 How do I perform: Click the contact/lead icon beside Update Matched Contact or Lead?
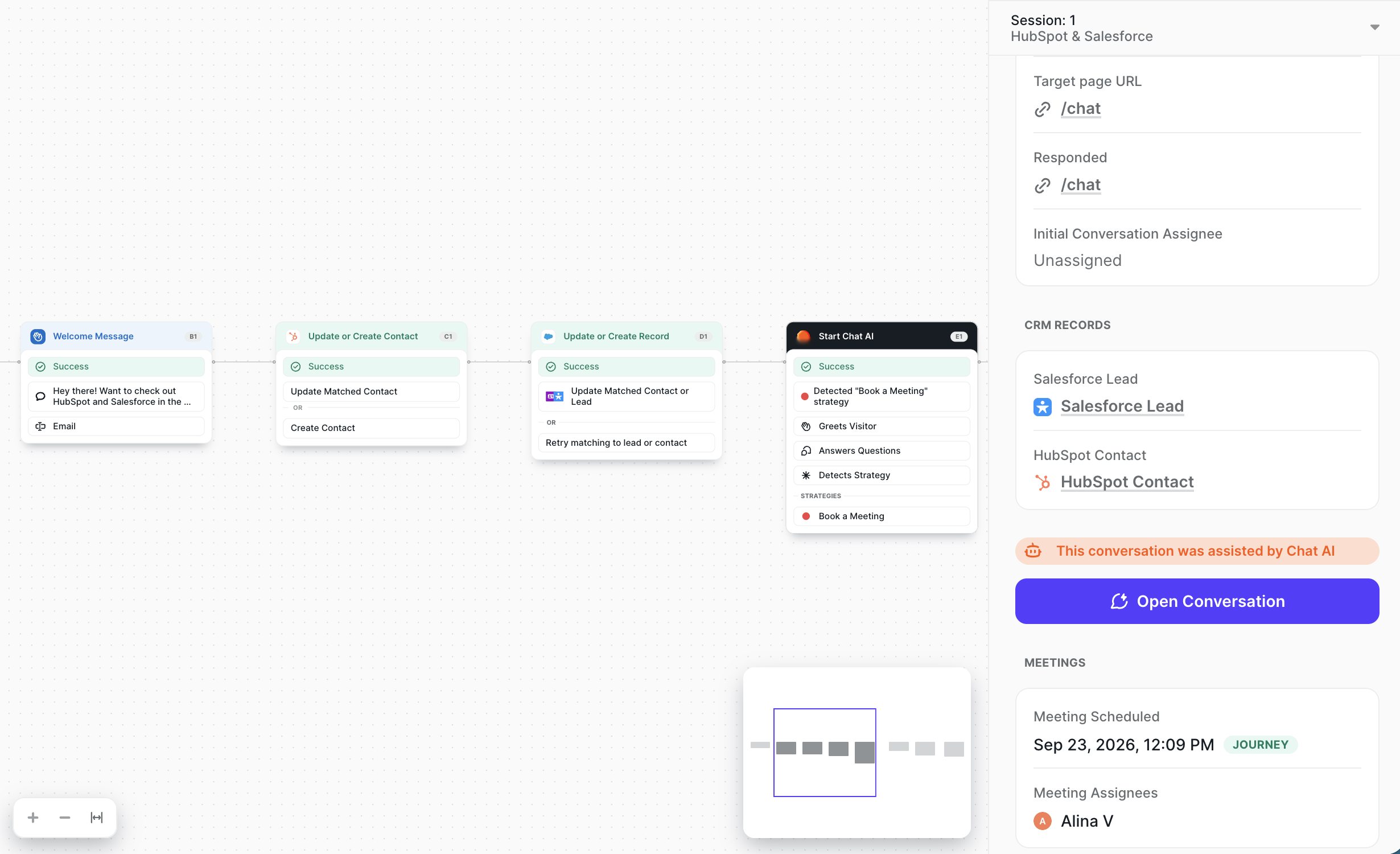554,396
